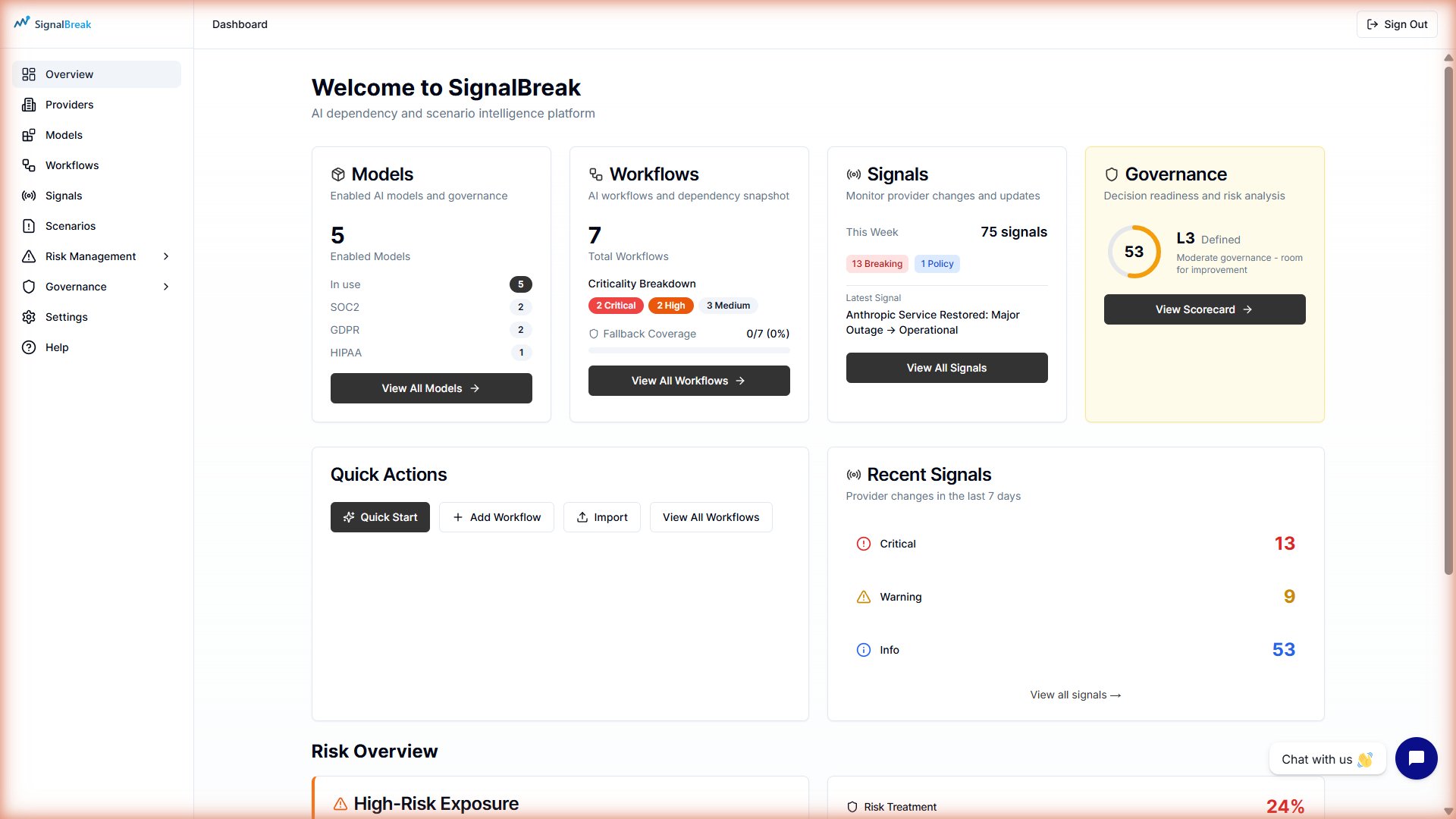Select the Providers icon in sidebar
This screenshot has height=819, width=1456.
[x=29, y=105]
